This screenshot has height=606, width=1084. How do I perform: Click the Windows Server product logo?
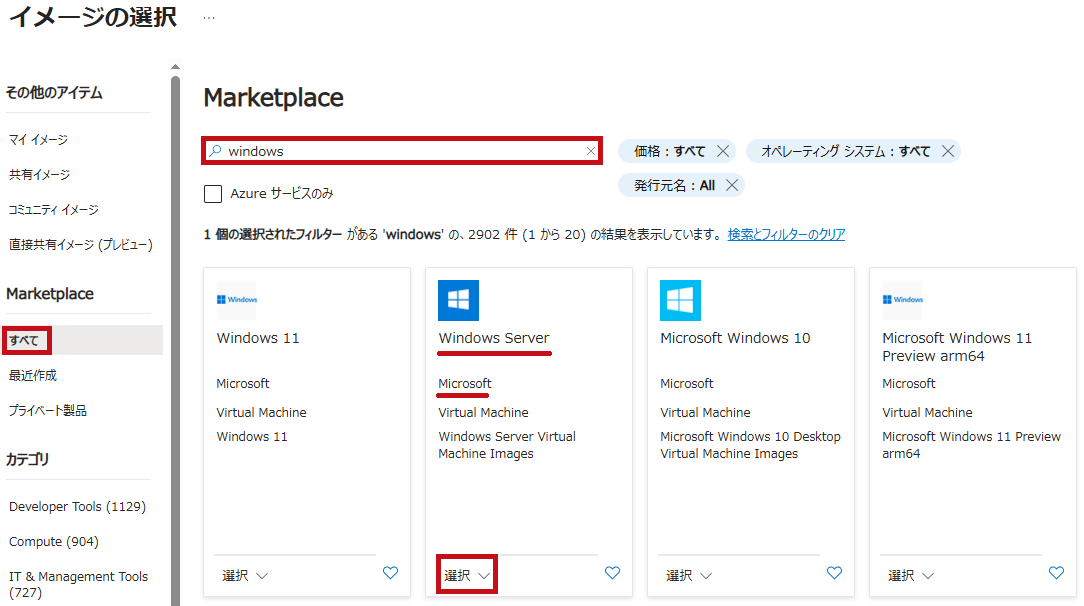tap(458, 300)
